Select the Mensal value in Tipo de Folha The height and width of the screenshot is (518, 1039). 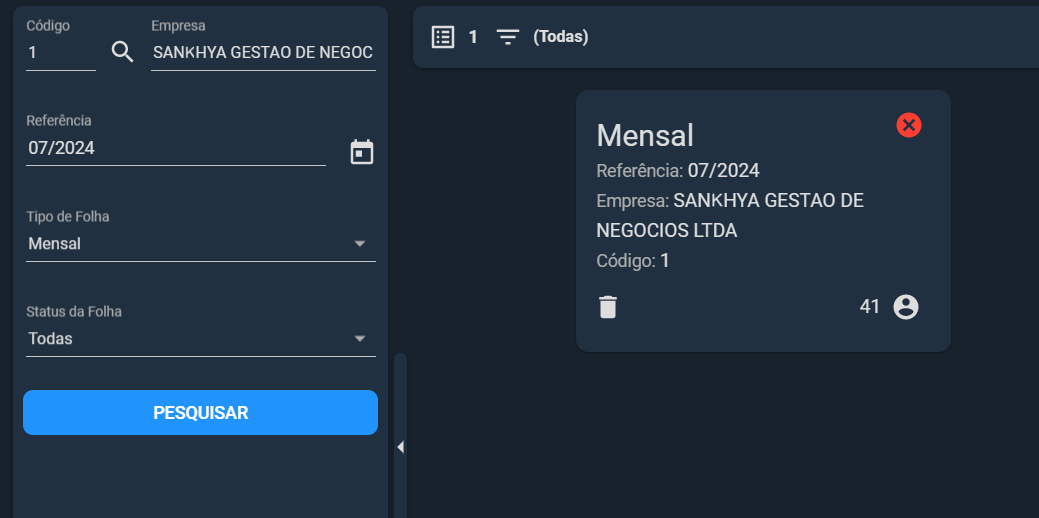tap(54, 244)
